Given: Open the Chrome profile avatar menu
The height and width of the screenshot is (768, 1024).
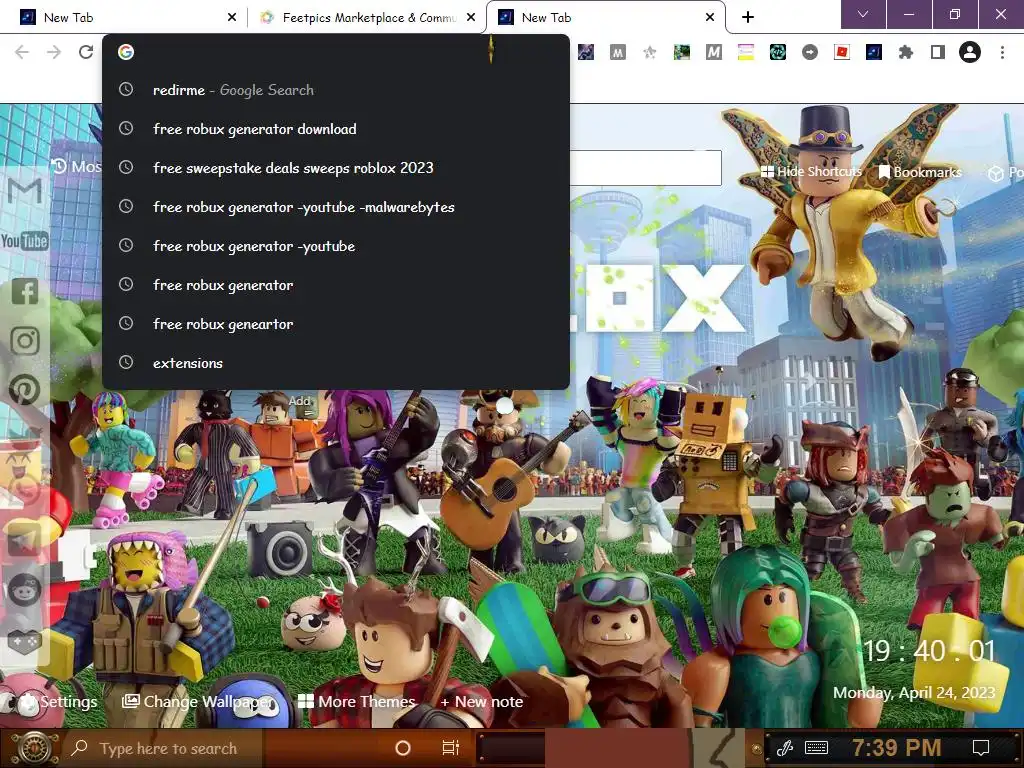Looking at the screenshot, I should click(x=970, y=52).
